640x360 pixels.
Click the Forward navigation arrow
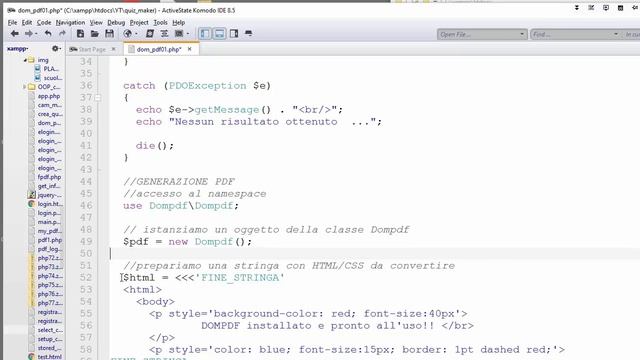click(28, 34)
